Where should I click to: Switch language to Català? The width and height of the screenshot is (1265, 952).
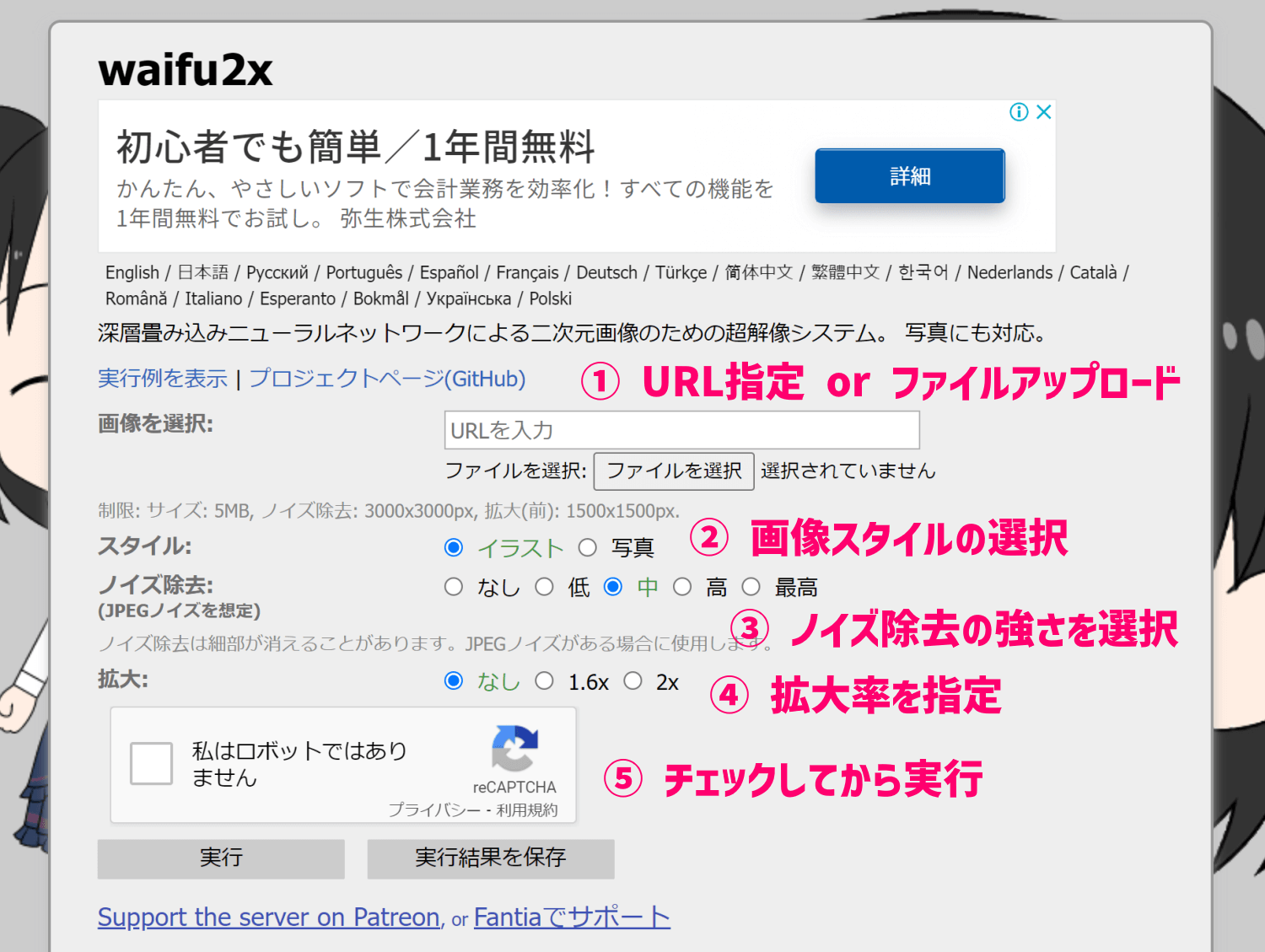point(1093,272)
